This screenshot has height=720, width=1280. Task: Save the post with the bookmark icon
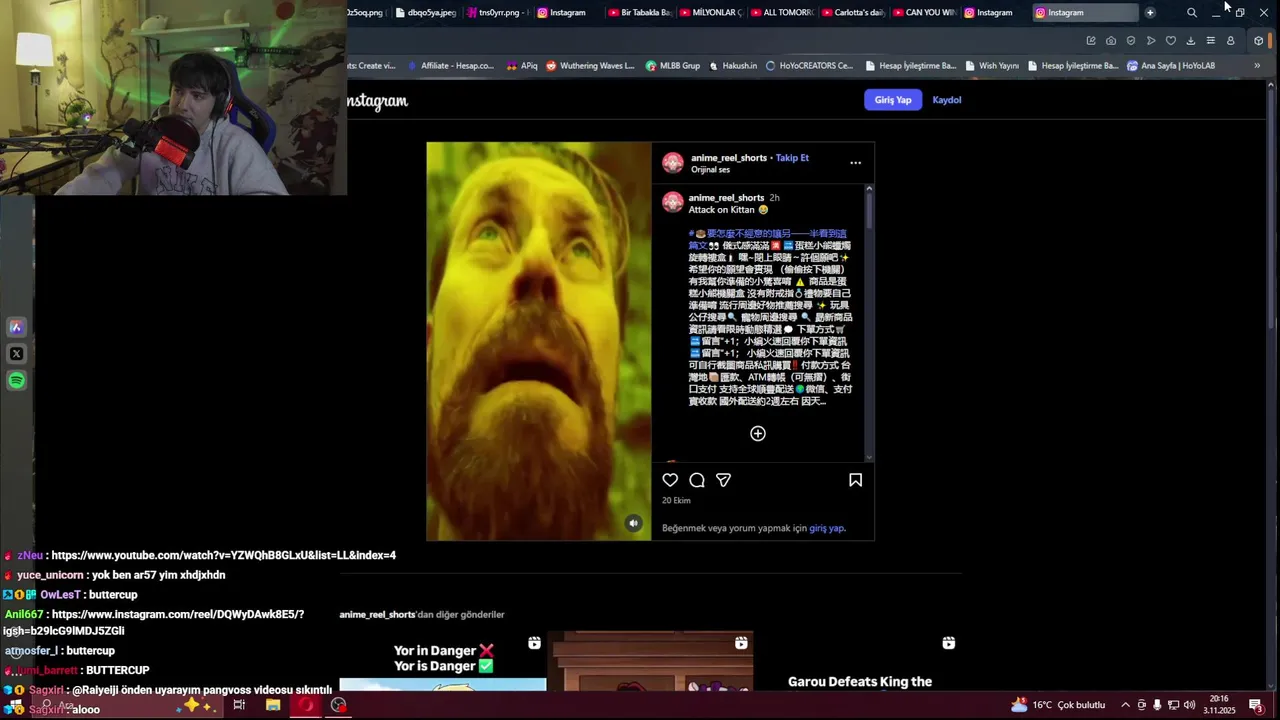855,480
